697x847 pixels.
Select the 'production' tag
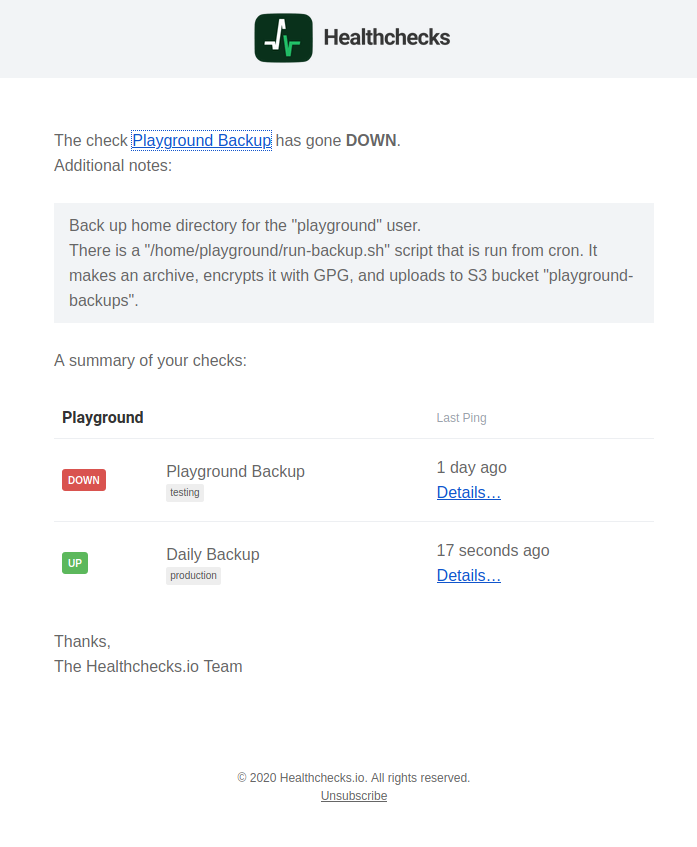193,576
